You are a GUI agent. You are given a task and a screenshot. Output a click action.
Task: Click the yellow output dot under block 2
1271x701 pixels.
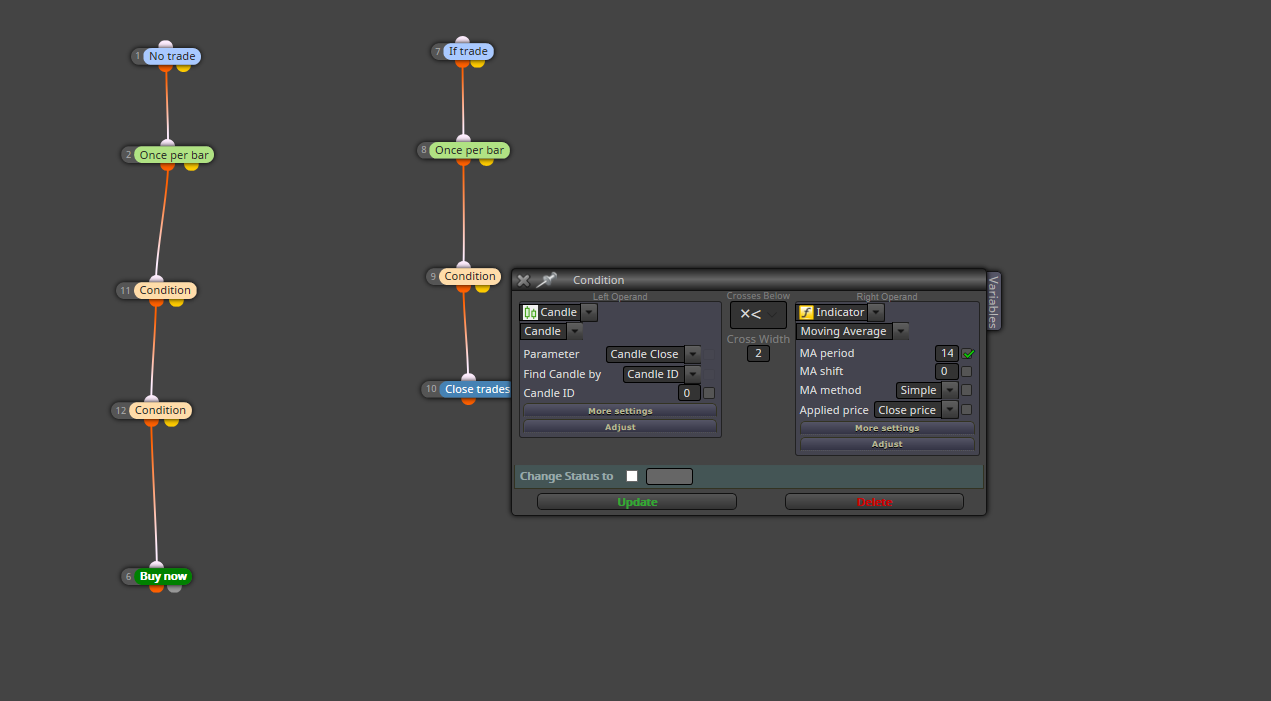point(191,166)
